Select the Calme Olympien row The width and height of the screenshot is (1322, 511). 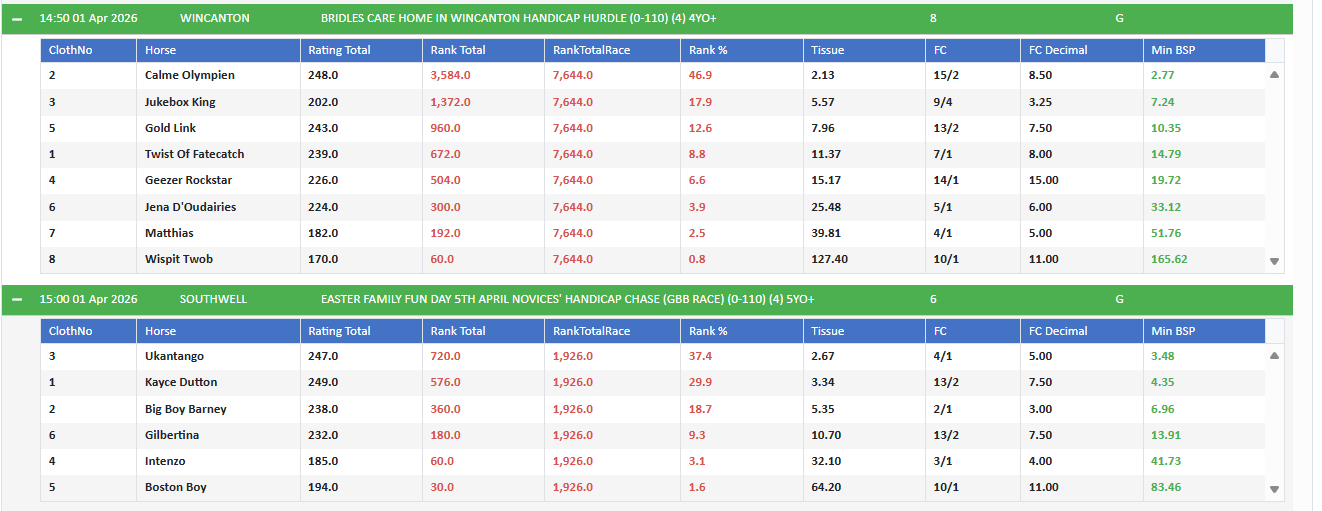click(x=190, y=76)
